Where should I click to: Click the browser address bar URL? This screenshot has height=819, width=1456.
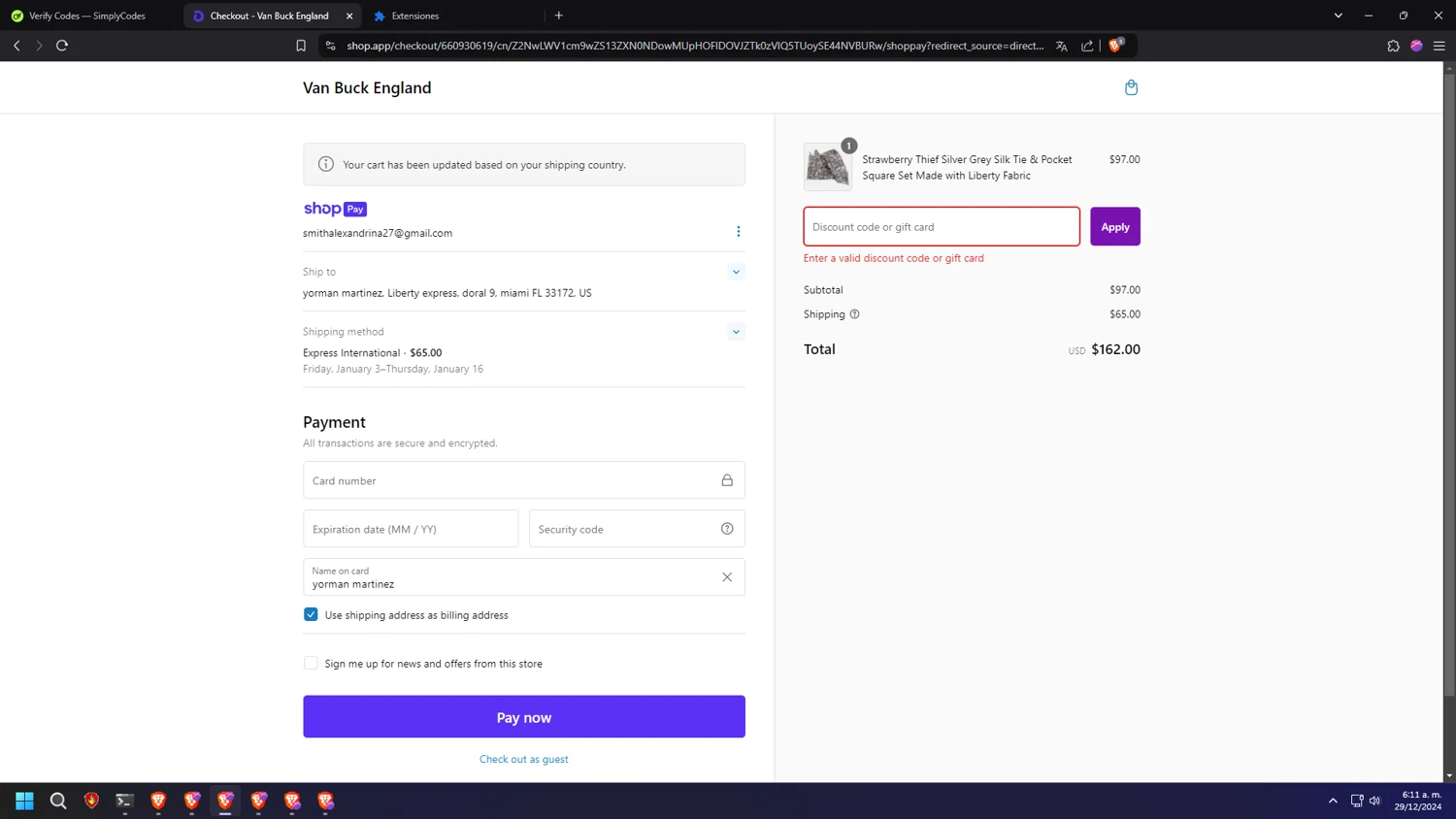(695, 46)
